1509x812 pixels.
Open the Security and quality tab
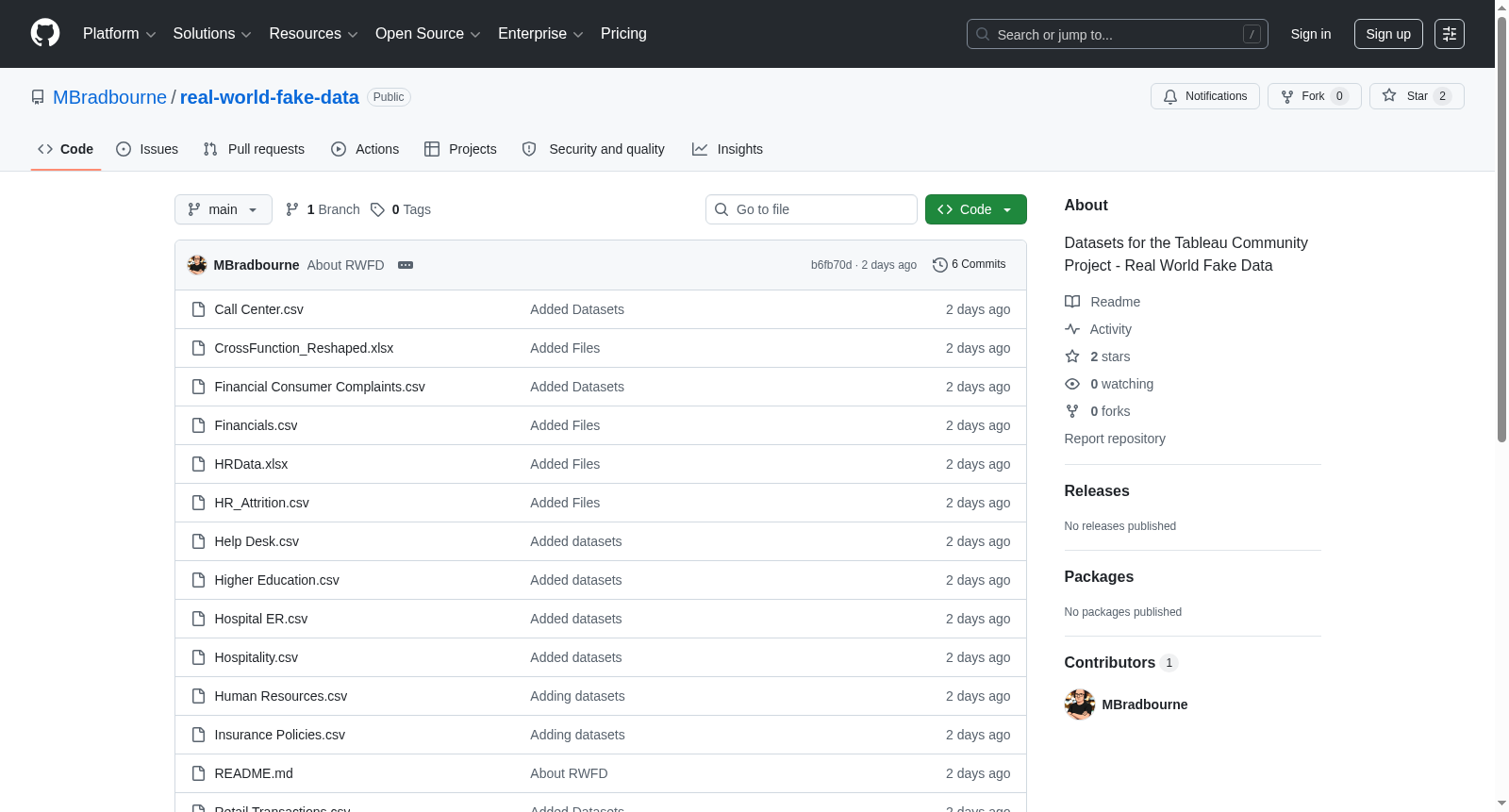(x=593, y=149)
